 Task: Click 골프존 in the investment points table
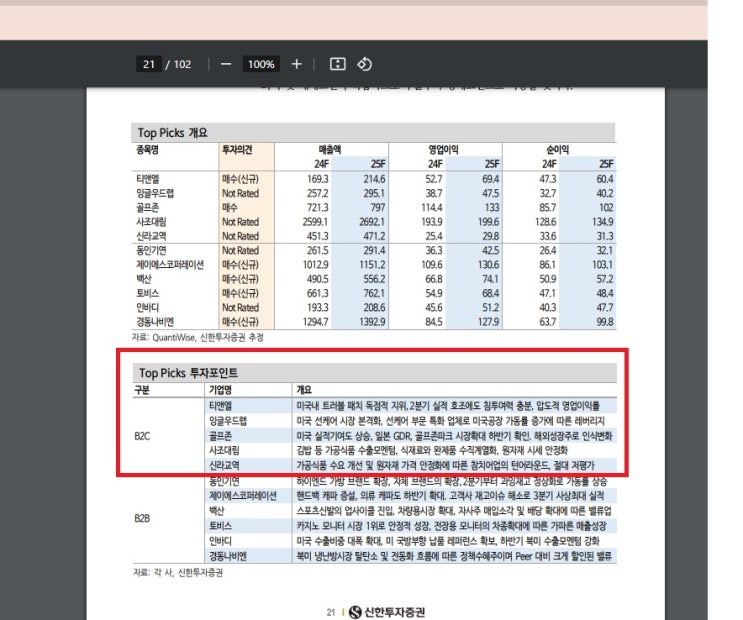pyautogui.click(x=220, y=436)
